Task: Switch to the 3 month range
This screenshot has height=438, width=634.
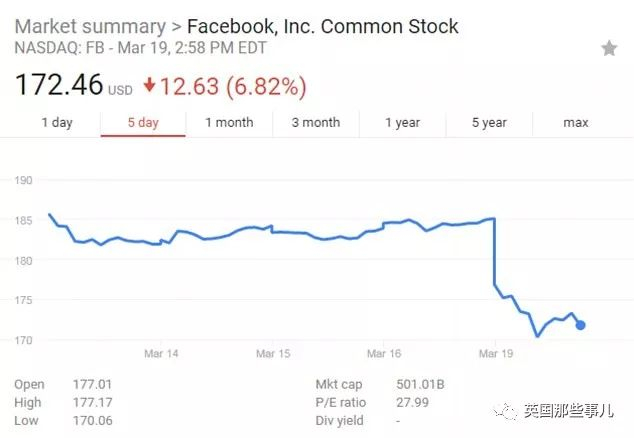Action: pyautogui.click(x=316, y=123)
